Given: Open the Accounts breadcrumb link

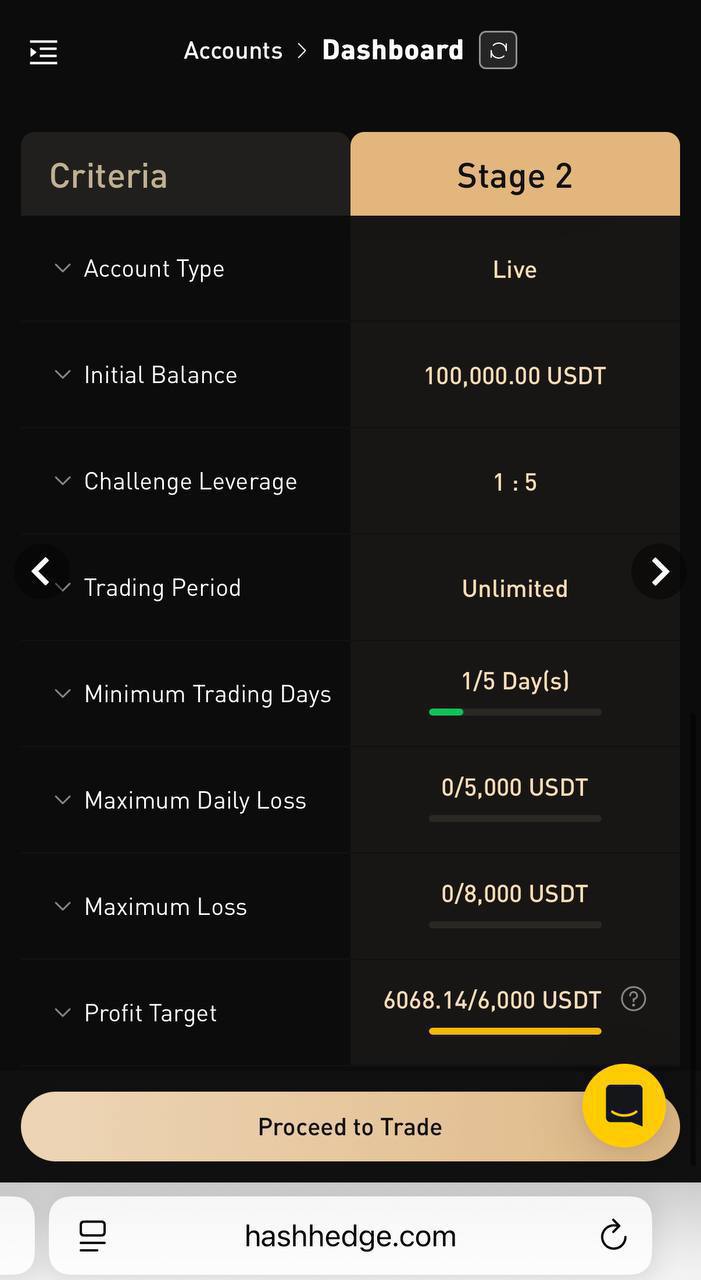Looking at the screenshot, I should (x=233, y=51).
